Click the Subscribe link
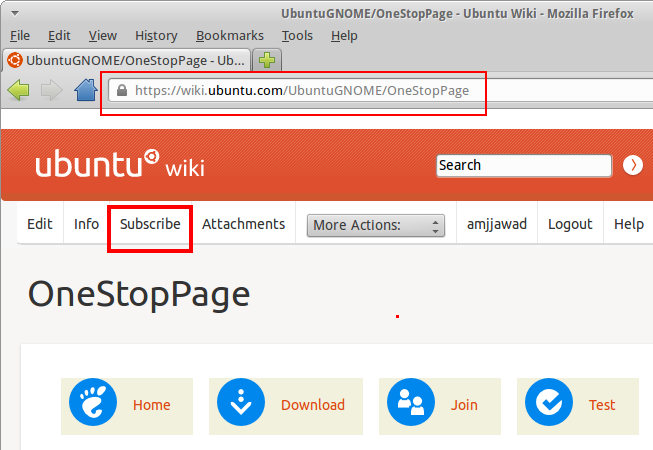 coord(150,224)
